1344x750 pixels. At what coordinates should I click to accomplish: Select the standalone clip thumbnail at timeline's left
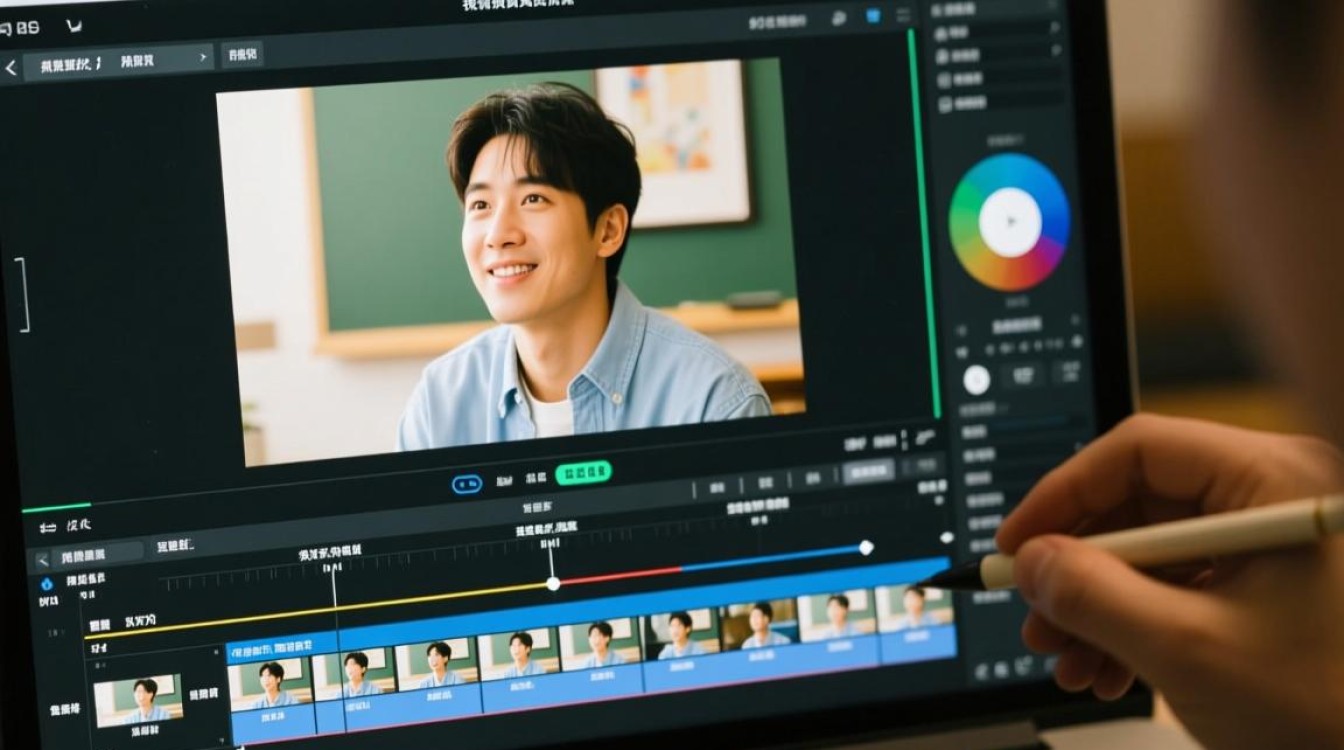pyautogui.click(x=138, y=699)
